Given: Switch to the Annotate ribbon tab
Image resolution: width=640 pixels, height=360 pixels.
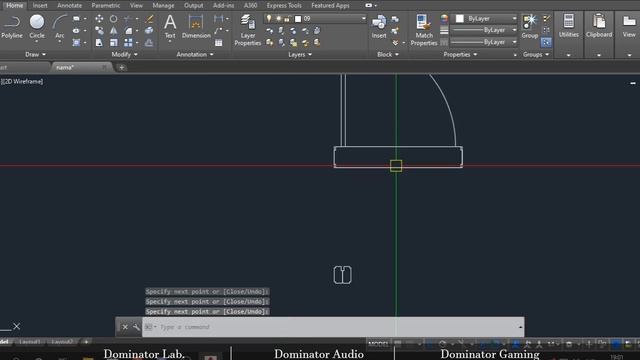Looking at the screenshot, I should coord(69,6).
